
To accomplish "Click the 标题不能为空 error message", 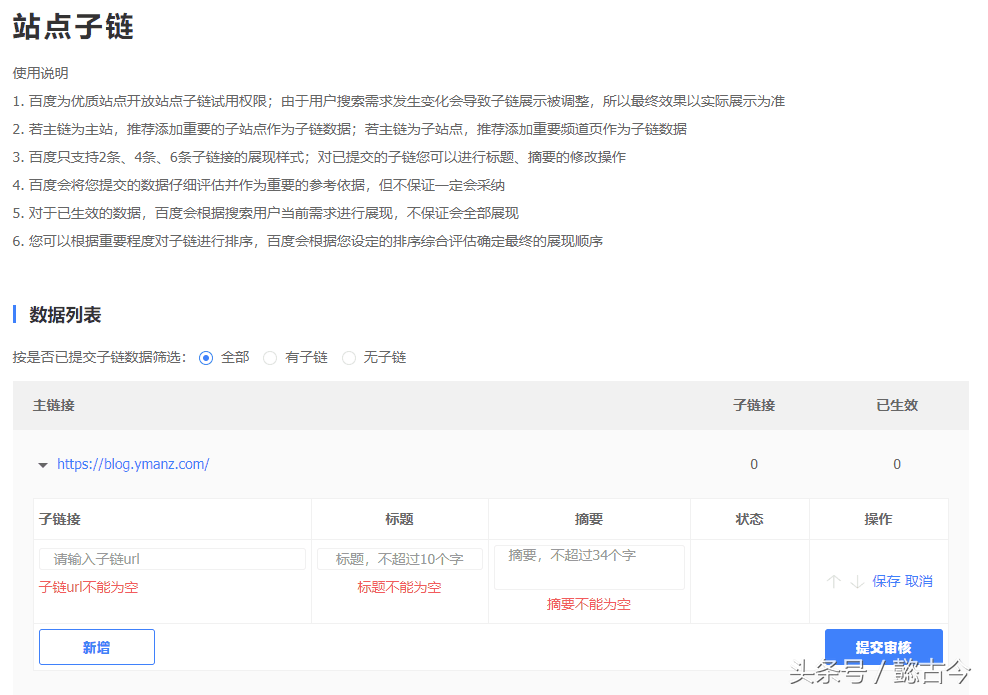I will click(399, 587).
